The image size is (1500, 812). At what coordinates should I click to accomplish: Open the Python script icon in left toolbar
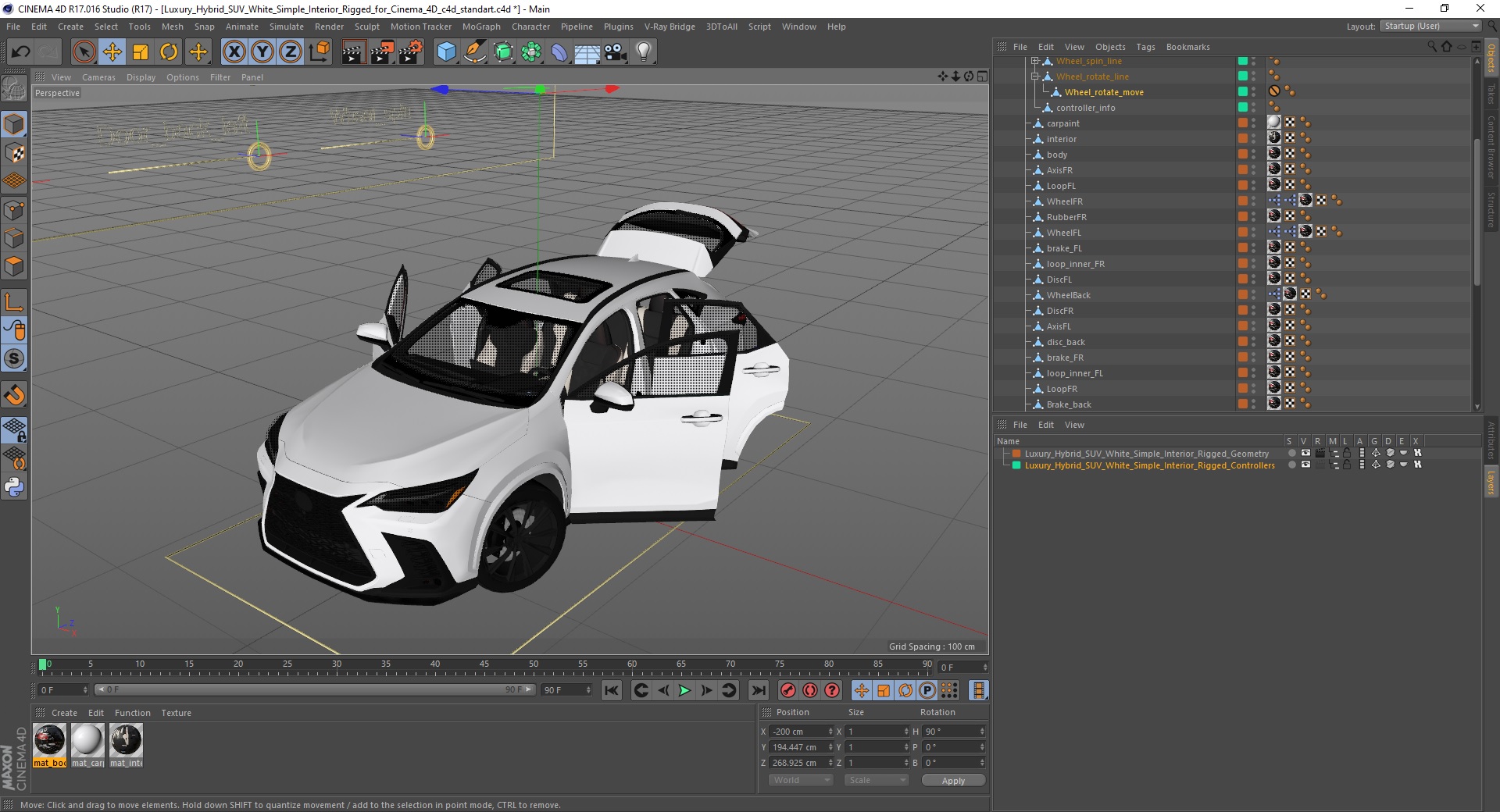pos(14,487)
